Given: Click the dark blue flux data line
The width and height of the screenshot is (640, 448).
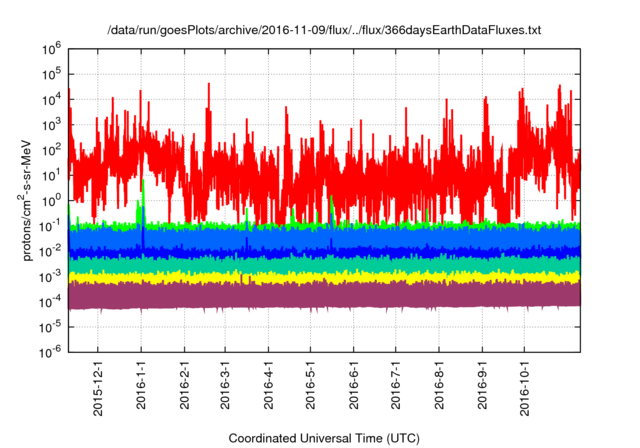Looking at the screenshot, I should (x=324, y=253).
